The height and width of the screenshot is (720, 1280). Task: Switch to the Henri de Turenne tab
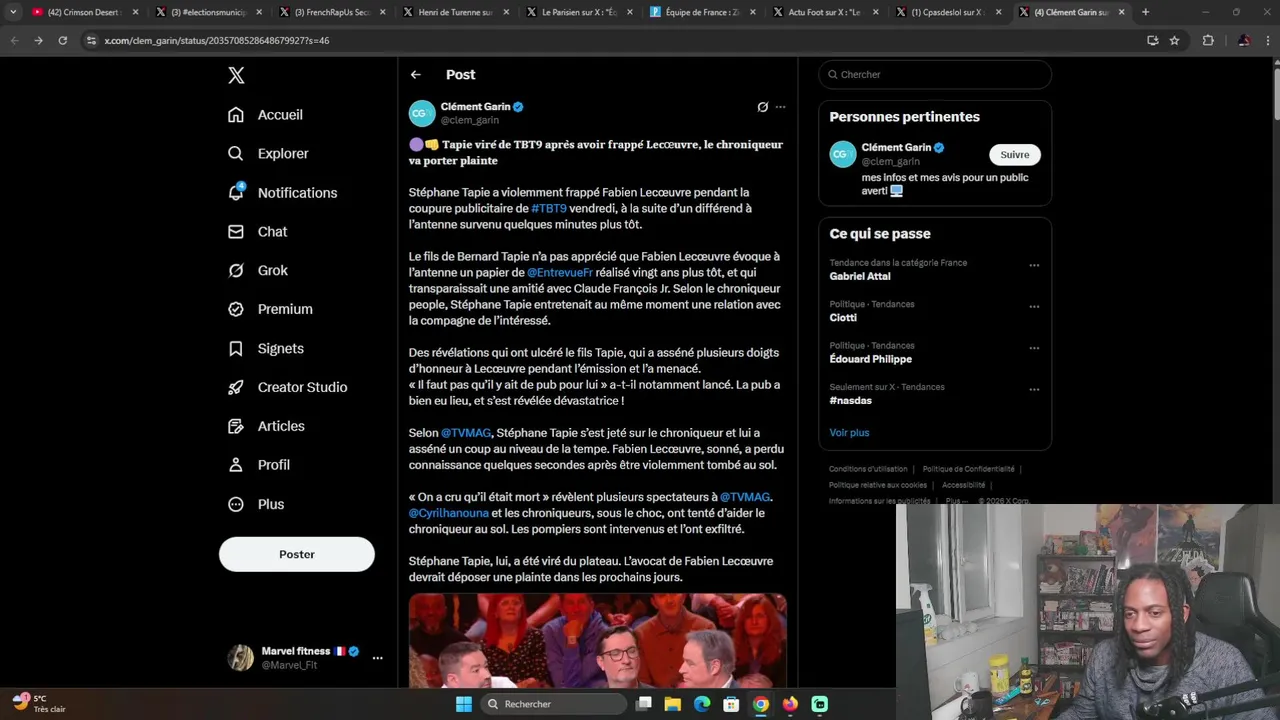454,12
